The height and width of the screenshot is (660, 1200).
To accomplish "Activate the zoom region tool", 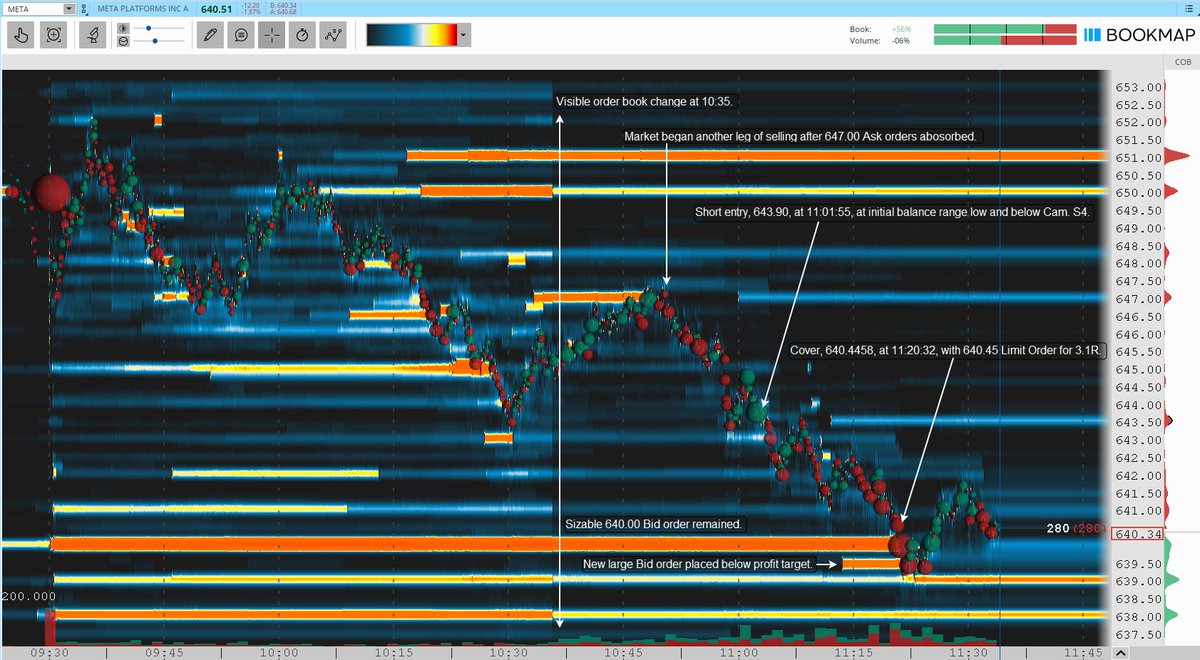I will (x=54, y=35).
